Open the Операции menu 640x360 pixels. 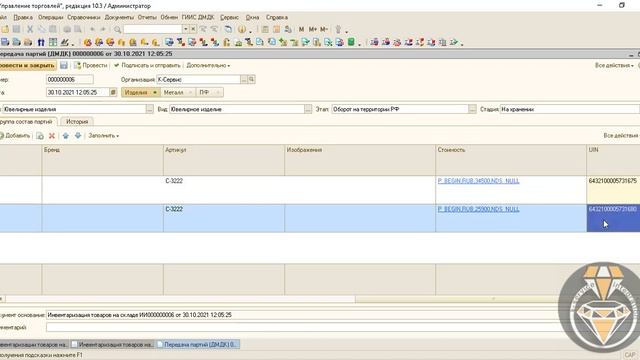(x=51, y=18)
